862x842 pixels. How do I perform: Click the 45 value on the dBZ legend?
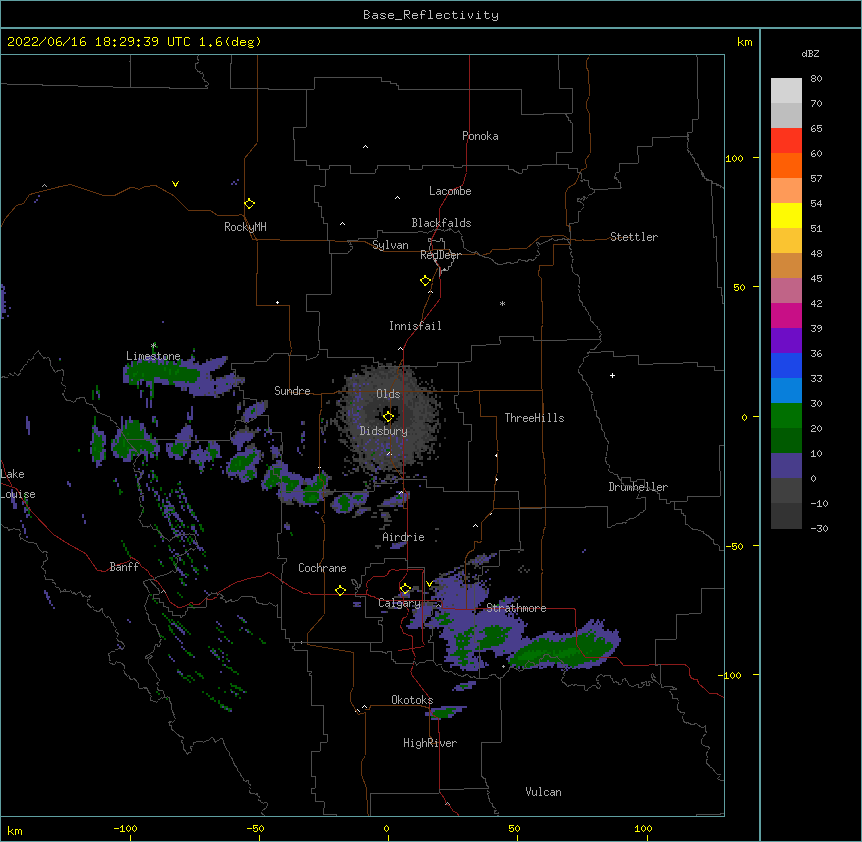pyautogui.click(x=816, y=279)
